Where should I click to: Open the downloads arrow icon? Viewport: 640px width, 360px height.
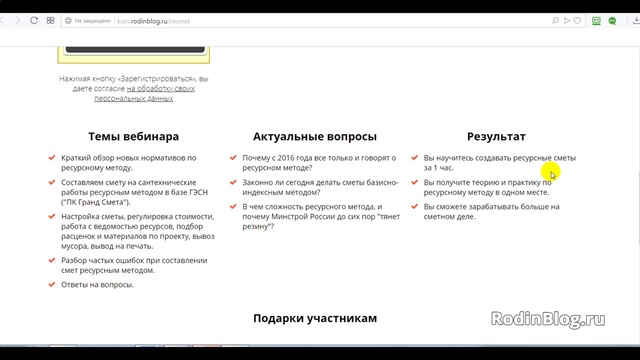(636, 20)
